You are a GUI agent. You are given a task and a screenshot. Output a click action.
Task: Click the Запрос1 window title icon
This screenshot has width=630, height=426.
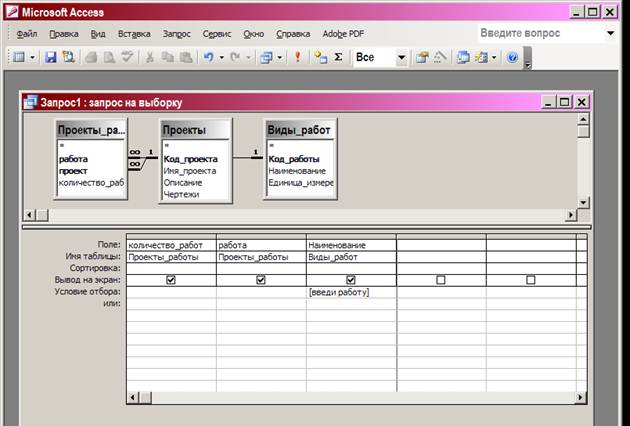(30, 102)
